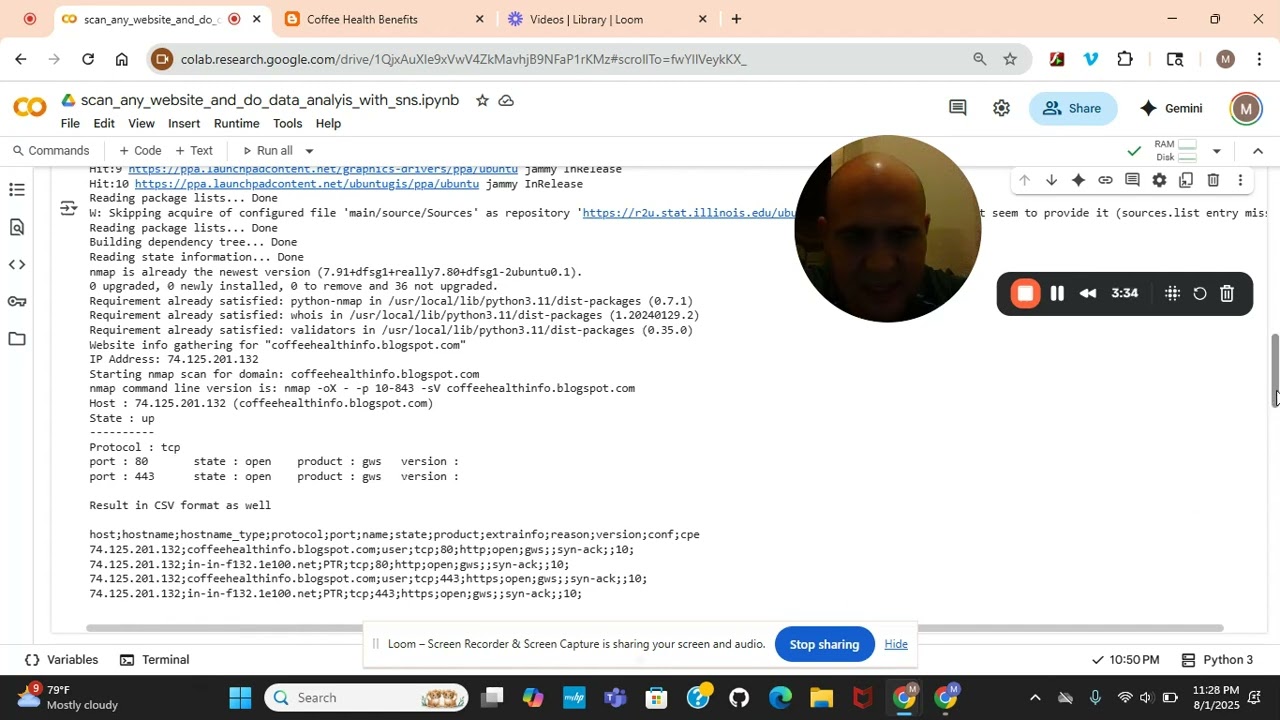Click the horizontal scrollbar of output
Image resolution: width=1280 pixels, height=720 pixels.
pyautogui.click(x=655, y=628)
